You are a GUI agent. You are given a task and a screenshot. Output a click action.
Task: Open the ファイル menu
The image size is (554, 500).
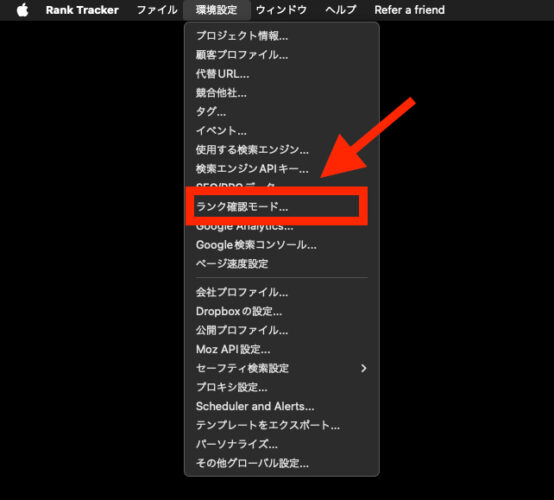coord(157,10)
